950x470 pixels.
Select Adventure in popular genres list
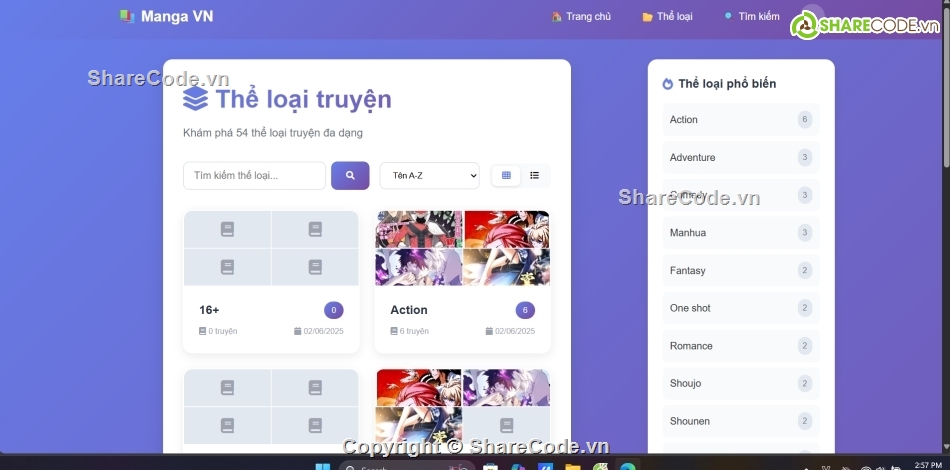(741, 157)
